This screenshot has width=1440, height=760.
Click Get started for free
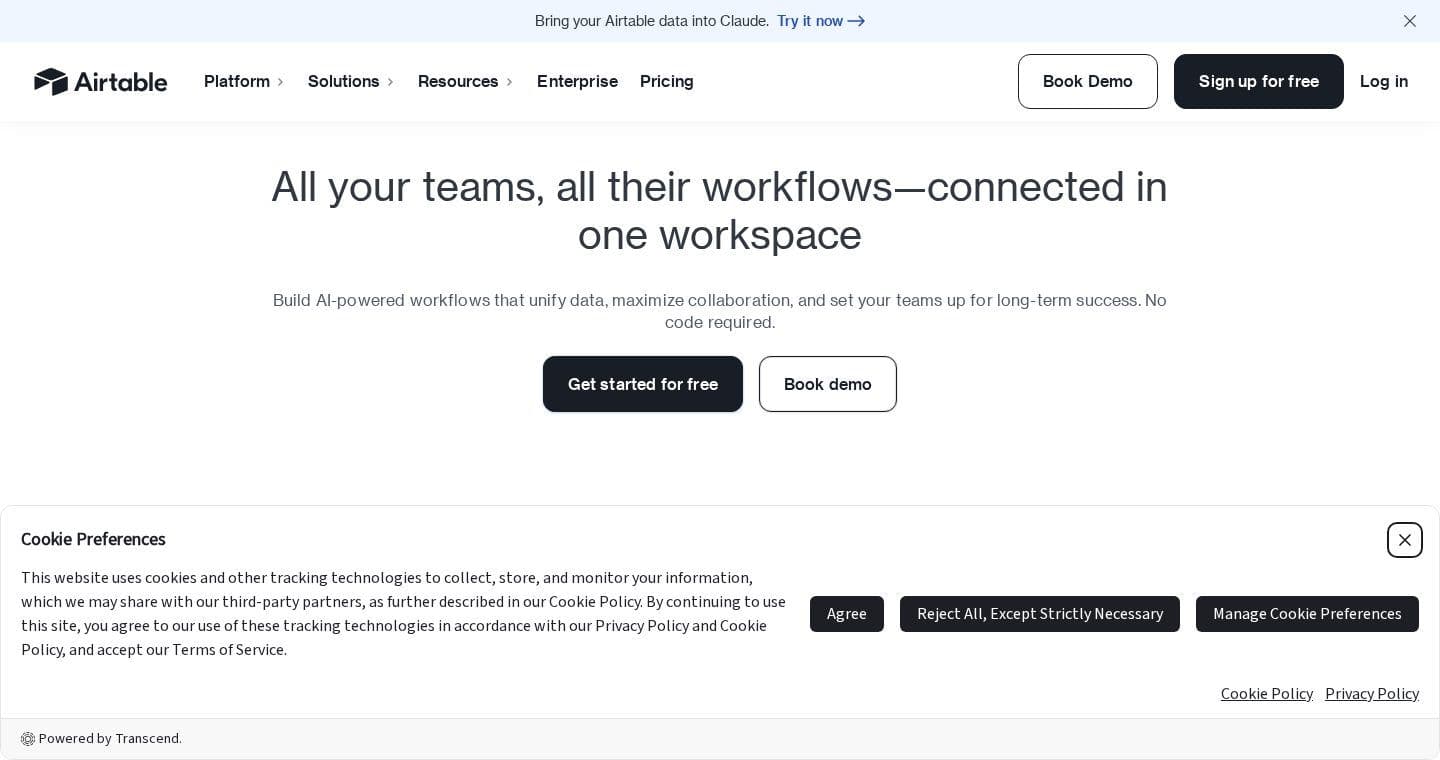(x=643, y=384)
